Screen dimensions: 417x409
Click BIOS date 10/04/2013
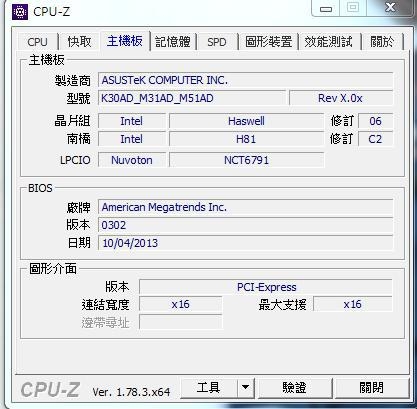click(x=245, y=243)
